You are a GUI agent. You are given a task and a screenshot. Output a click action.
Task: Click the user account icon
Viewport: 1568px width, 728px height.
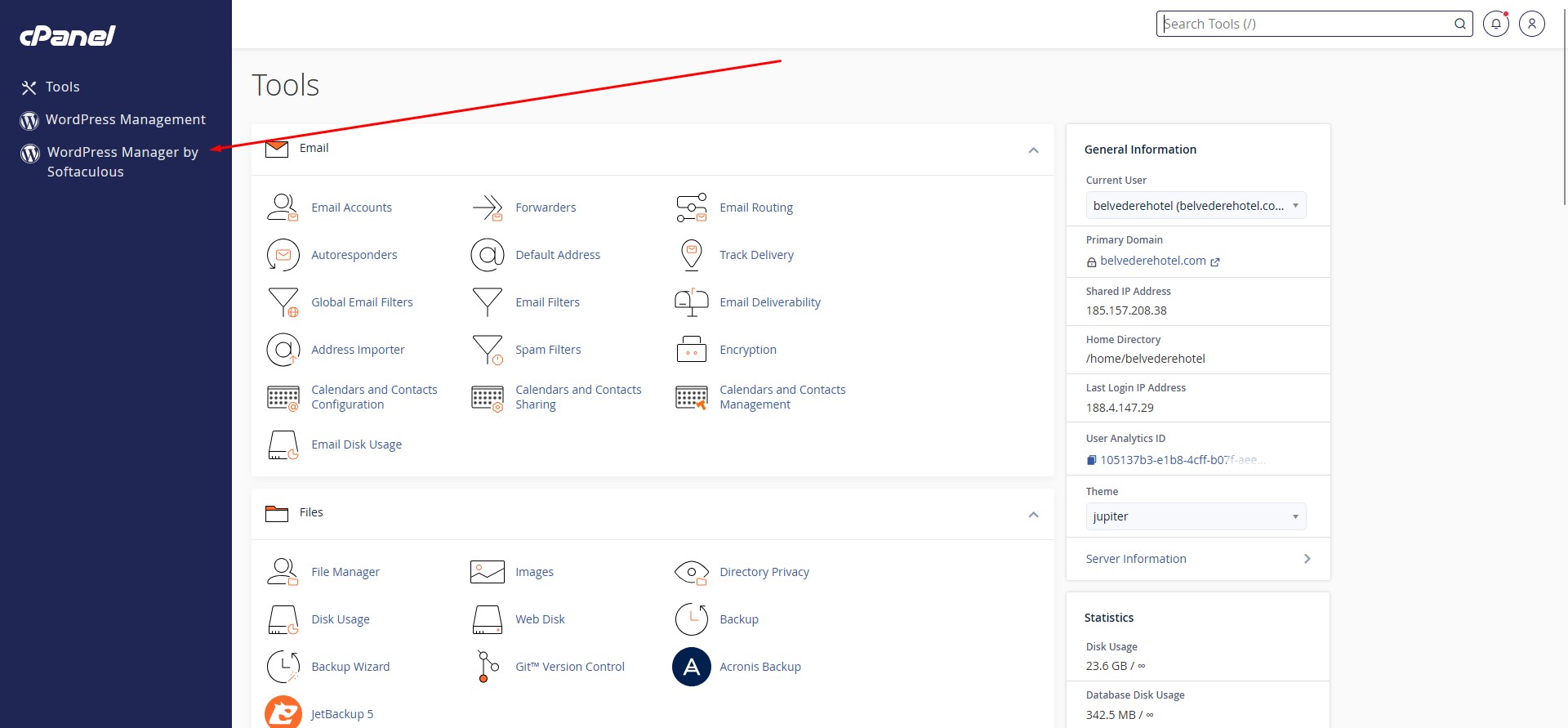1531,24
